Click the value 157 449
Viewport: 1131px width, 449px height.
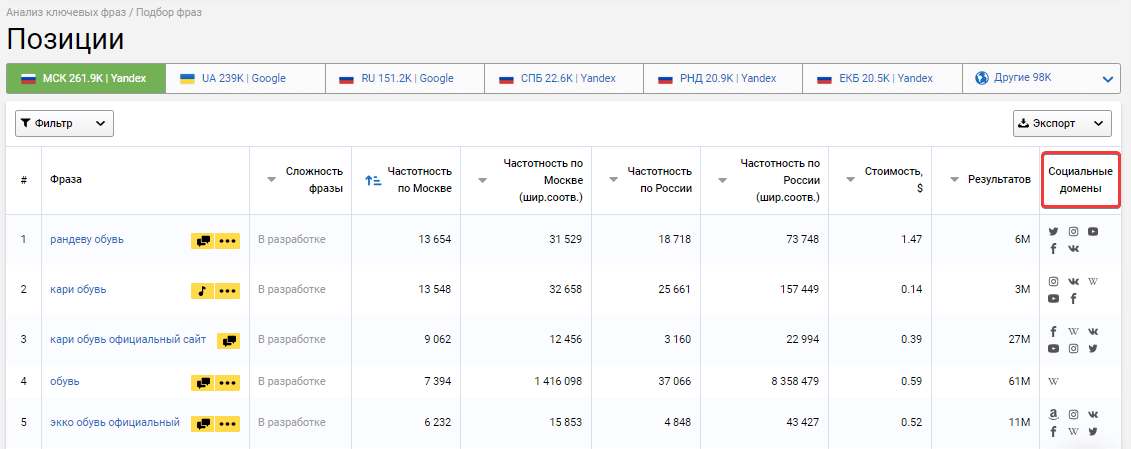(x=798, y=289)
